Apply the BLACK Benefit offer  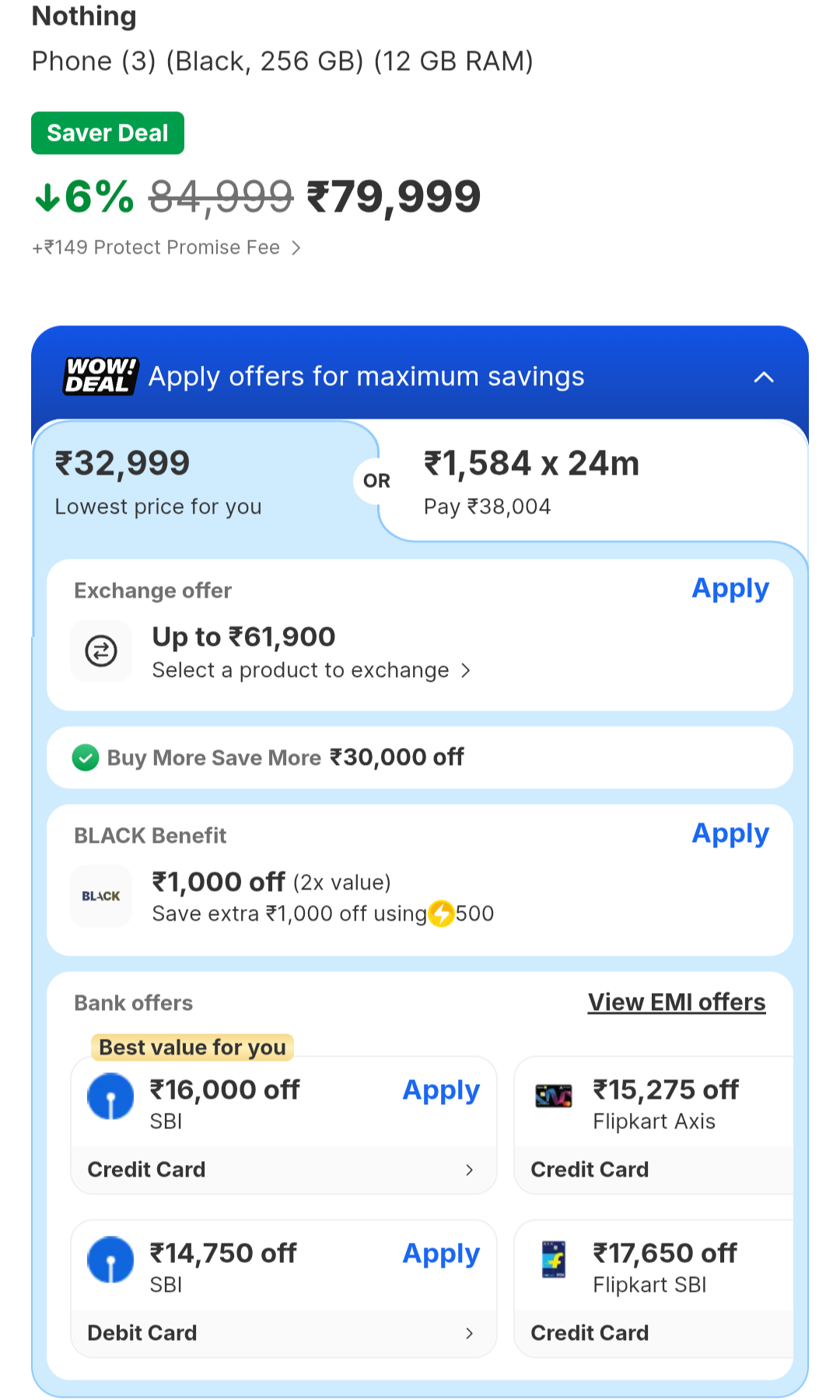[x=730, y=834]
